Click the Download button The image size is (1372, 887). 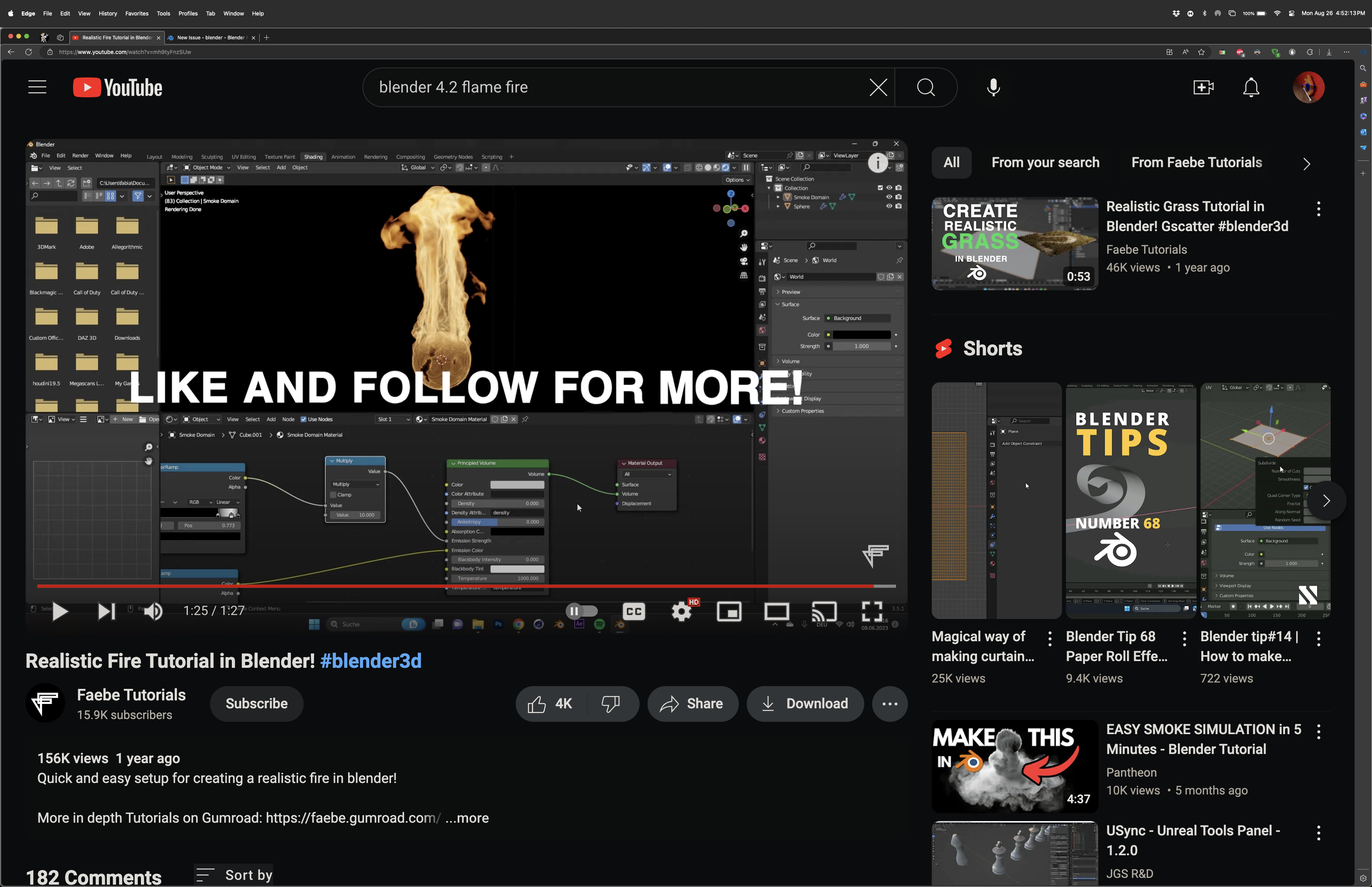805,704
